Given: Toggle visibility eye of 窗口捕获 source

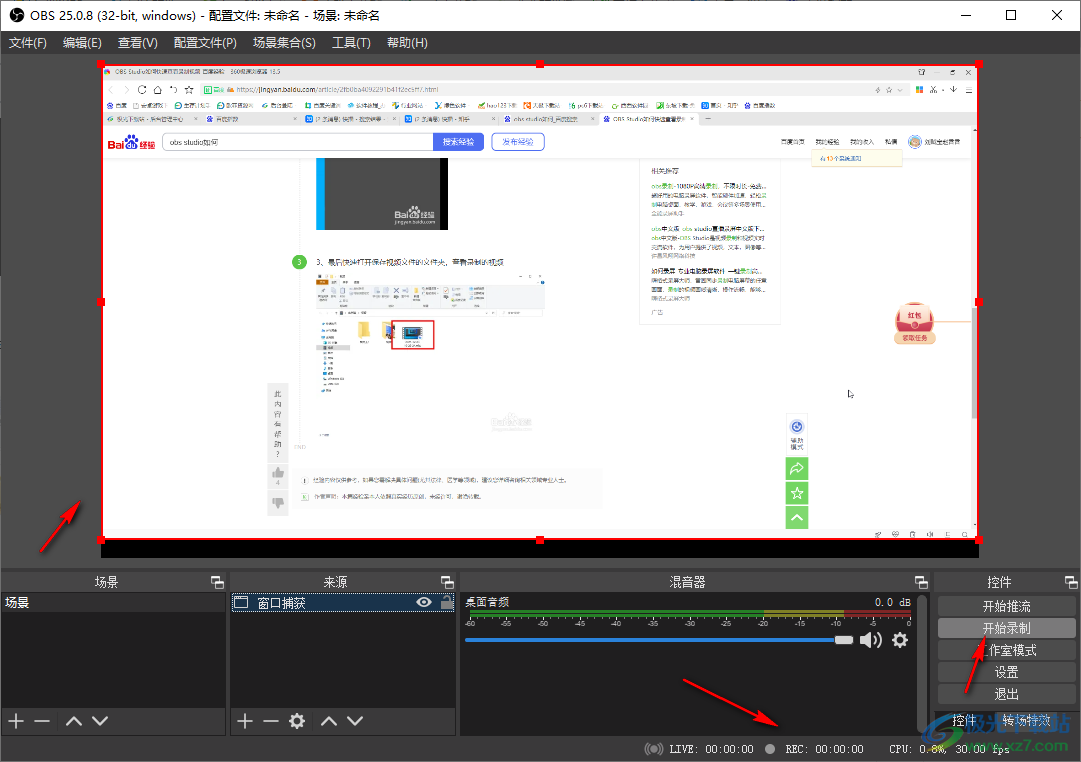Looking at the screenshot, I should coord(424,602).
